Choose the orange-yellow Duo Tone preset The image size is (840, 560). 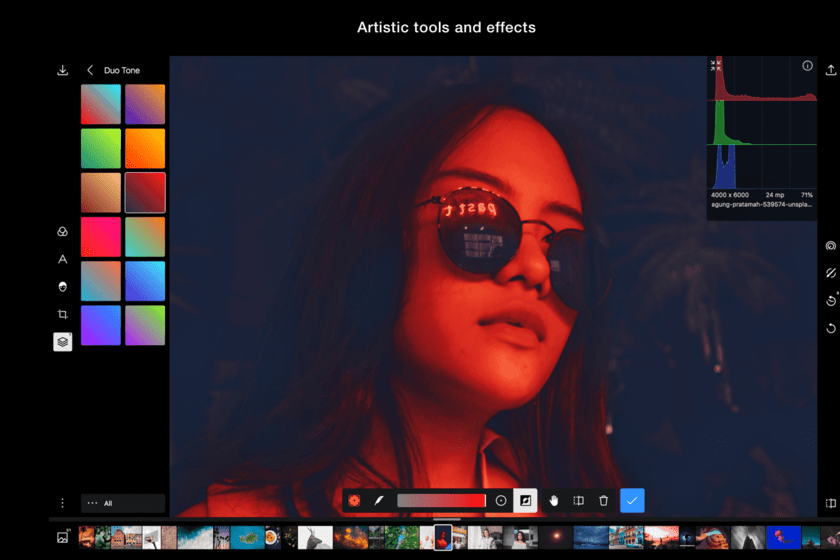click(145, 148)
